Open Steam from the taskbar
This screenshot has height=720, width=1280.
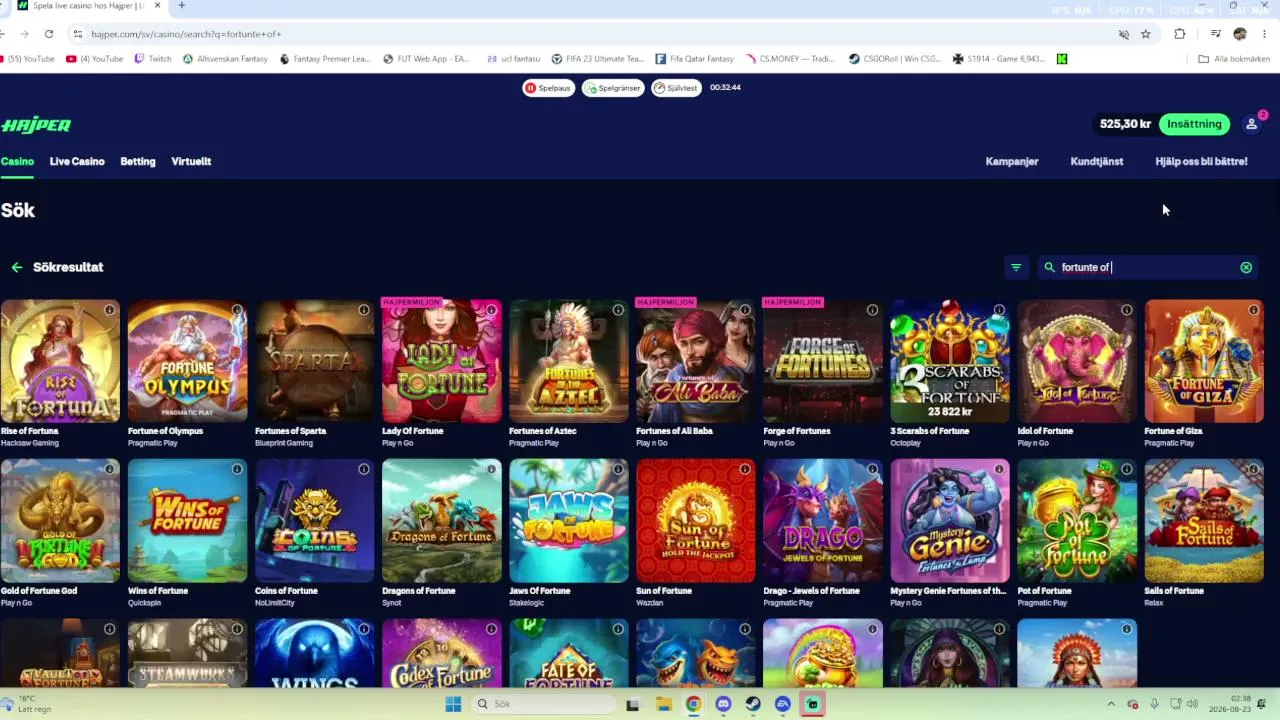point(753,704)
